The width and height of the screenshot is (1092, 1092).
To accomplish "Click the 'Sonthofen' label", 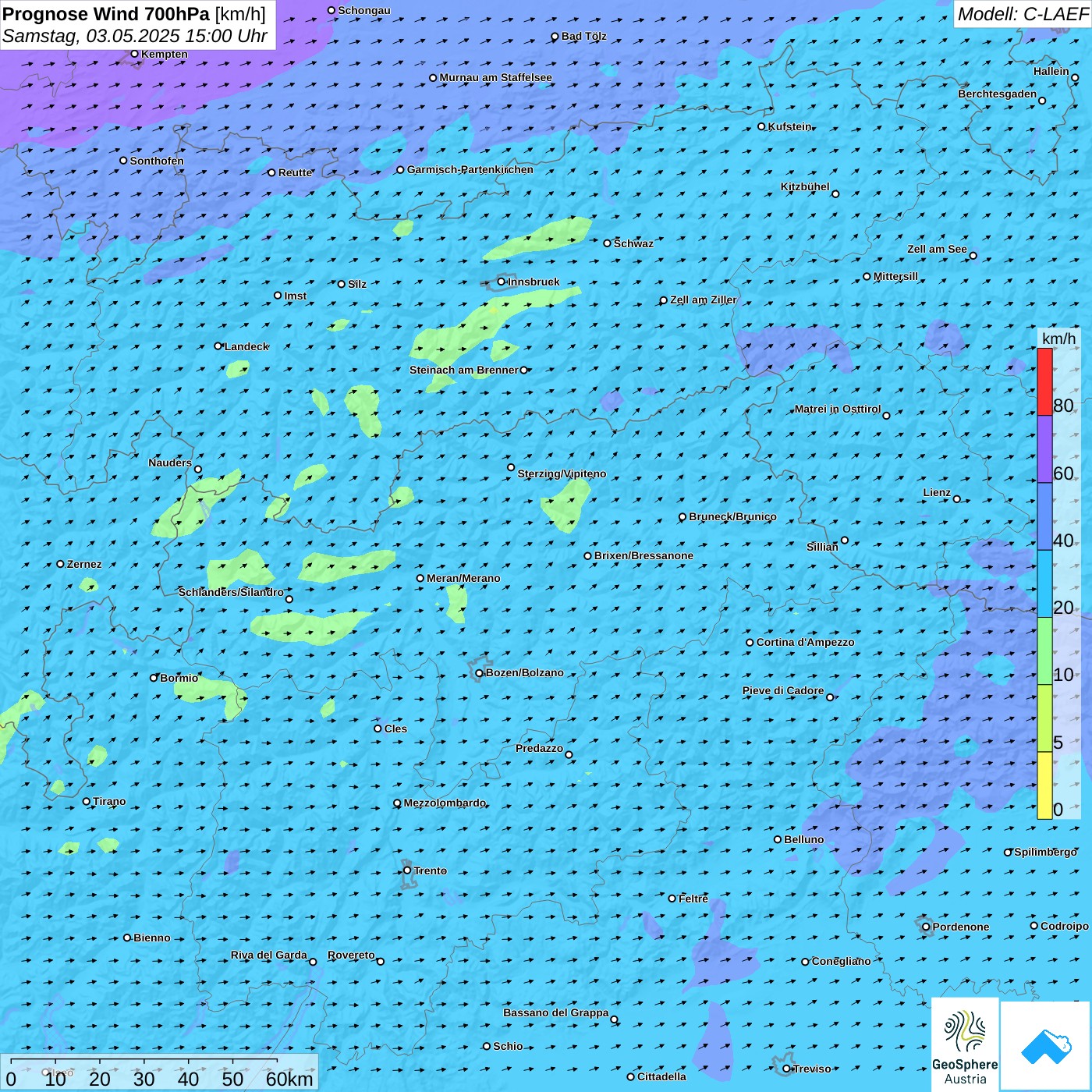I will [157, 161].
